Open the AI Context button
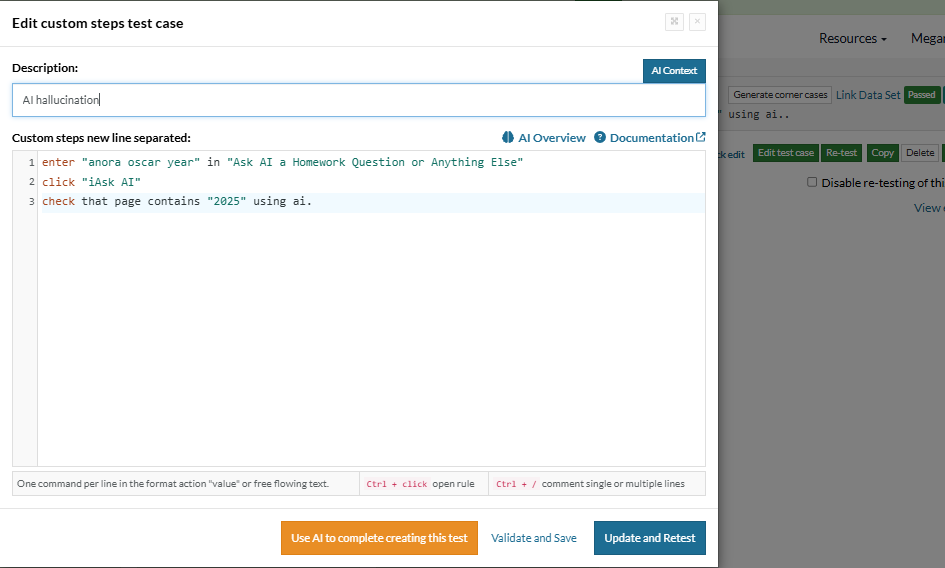The height and width of the screenshot is (568, 945). click(x=674, y=71)
